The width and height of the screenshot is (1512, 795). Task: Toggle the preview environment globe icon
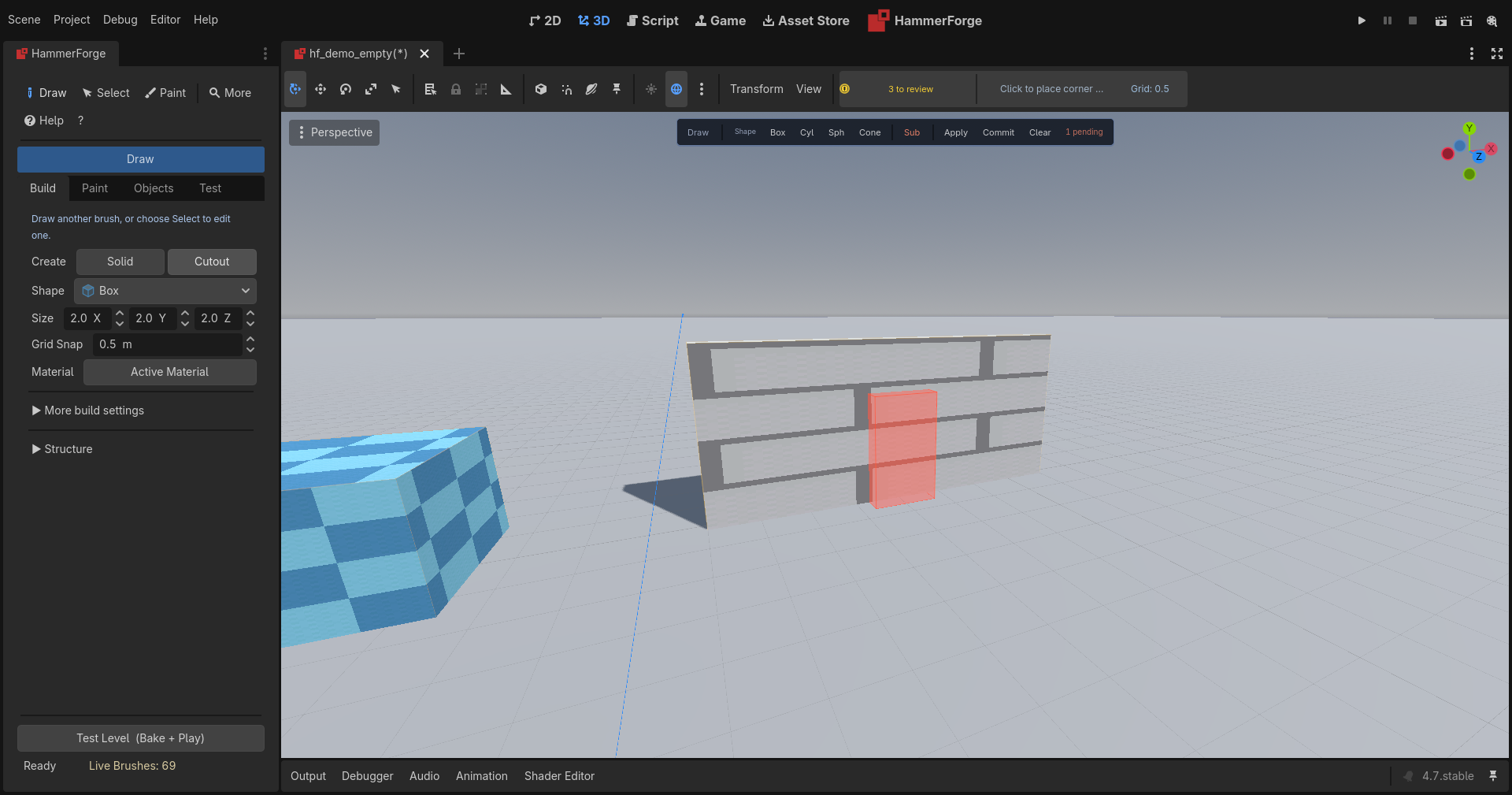click(x=676, y=89)
